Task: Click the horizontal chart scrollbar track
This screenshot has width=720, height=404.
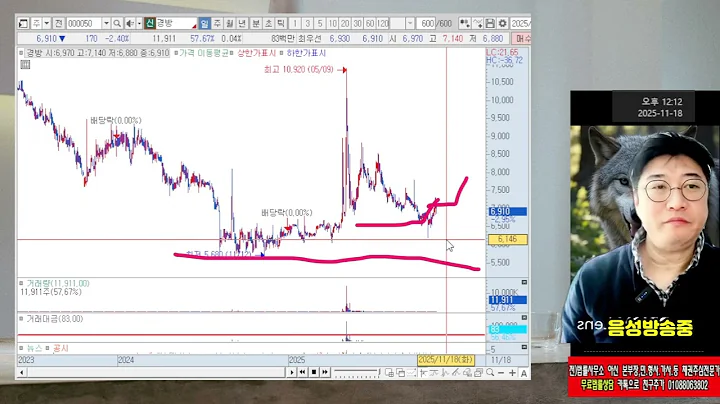Action: [x=156, y=372]
